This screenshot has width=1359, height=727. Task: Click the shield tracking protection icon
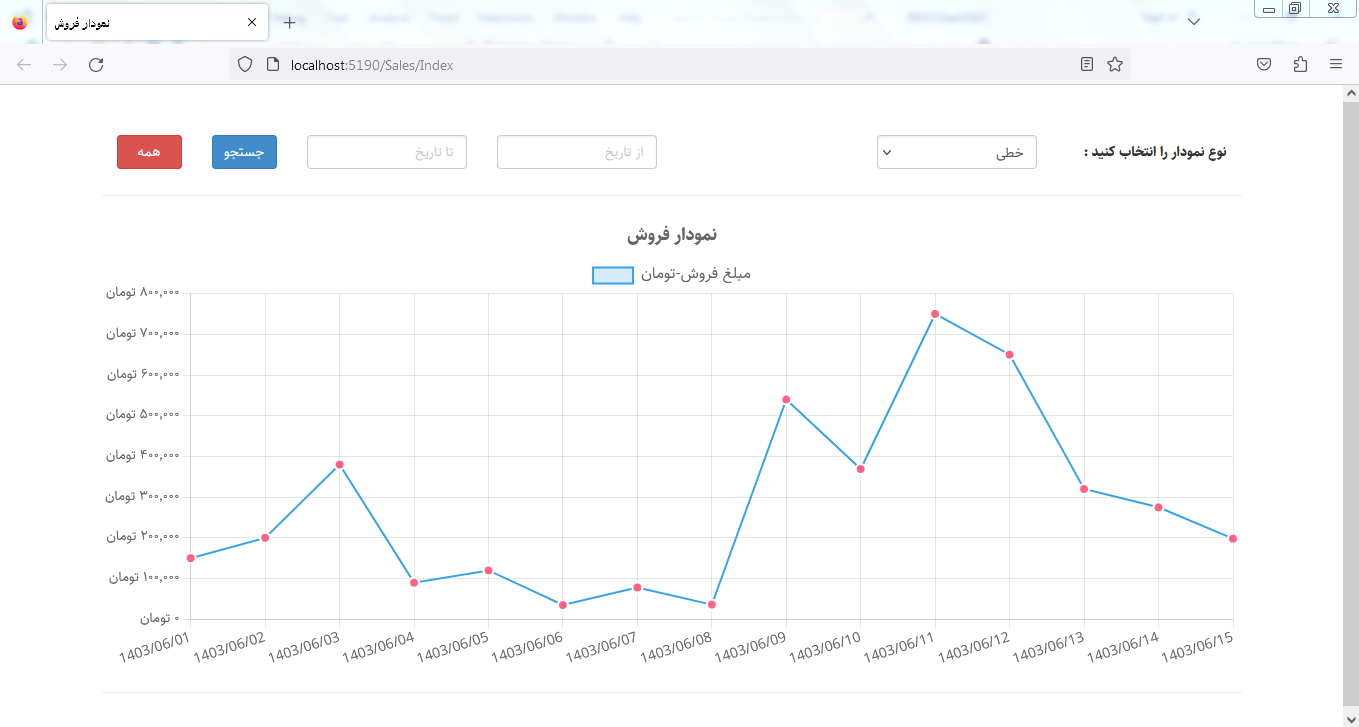(x=245, y=65)
